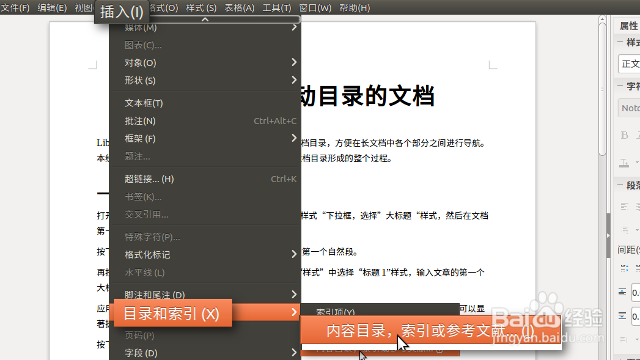Expand the 脚注和尾注(D) submenu arrow
Image resolution: width=640 pixels, height=360 pixels.
click(294, 294)
